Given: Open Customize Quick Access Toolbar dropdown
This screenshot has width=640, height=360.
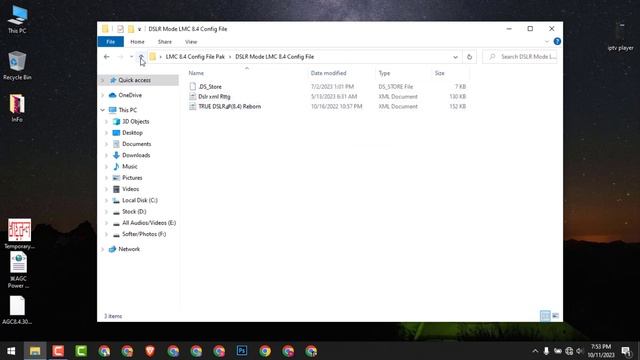Looking at the screenshot, I should [139, 29].
